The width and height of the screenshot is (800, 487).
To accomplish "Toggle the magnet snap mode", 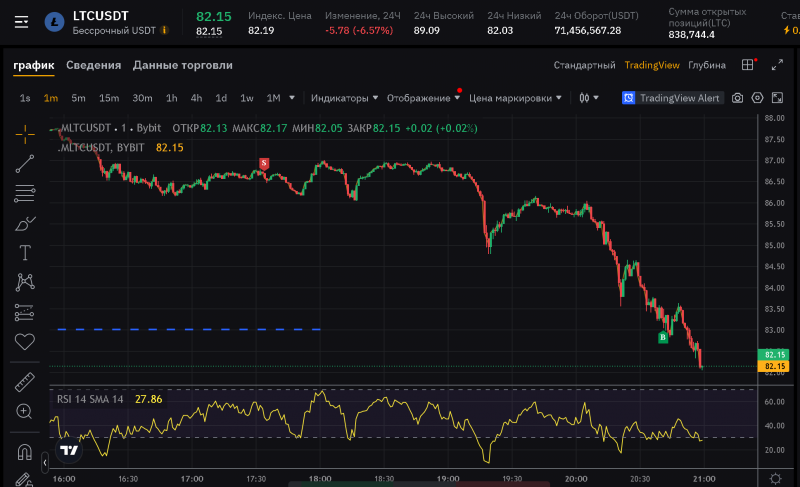I will (x=24, y=452).
